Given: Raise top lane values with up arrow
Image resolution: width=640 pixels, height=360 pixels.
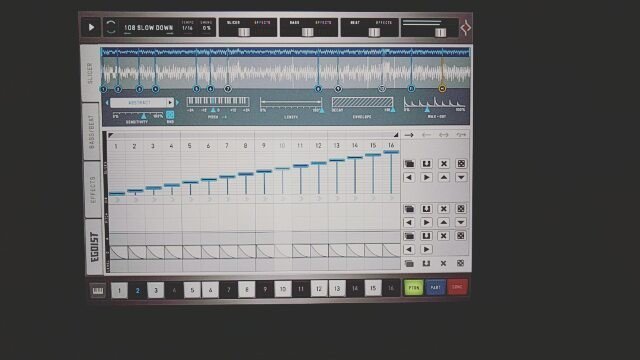Looking at the screenshot, I should coord(444,178).
